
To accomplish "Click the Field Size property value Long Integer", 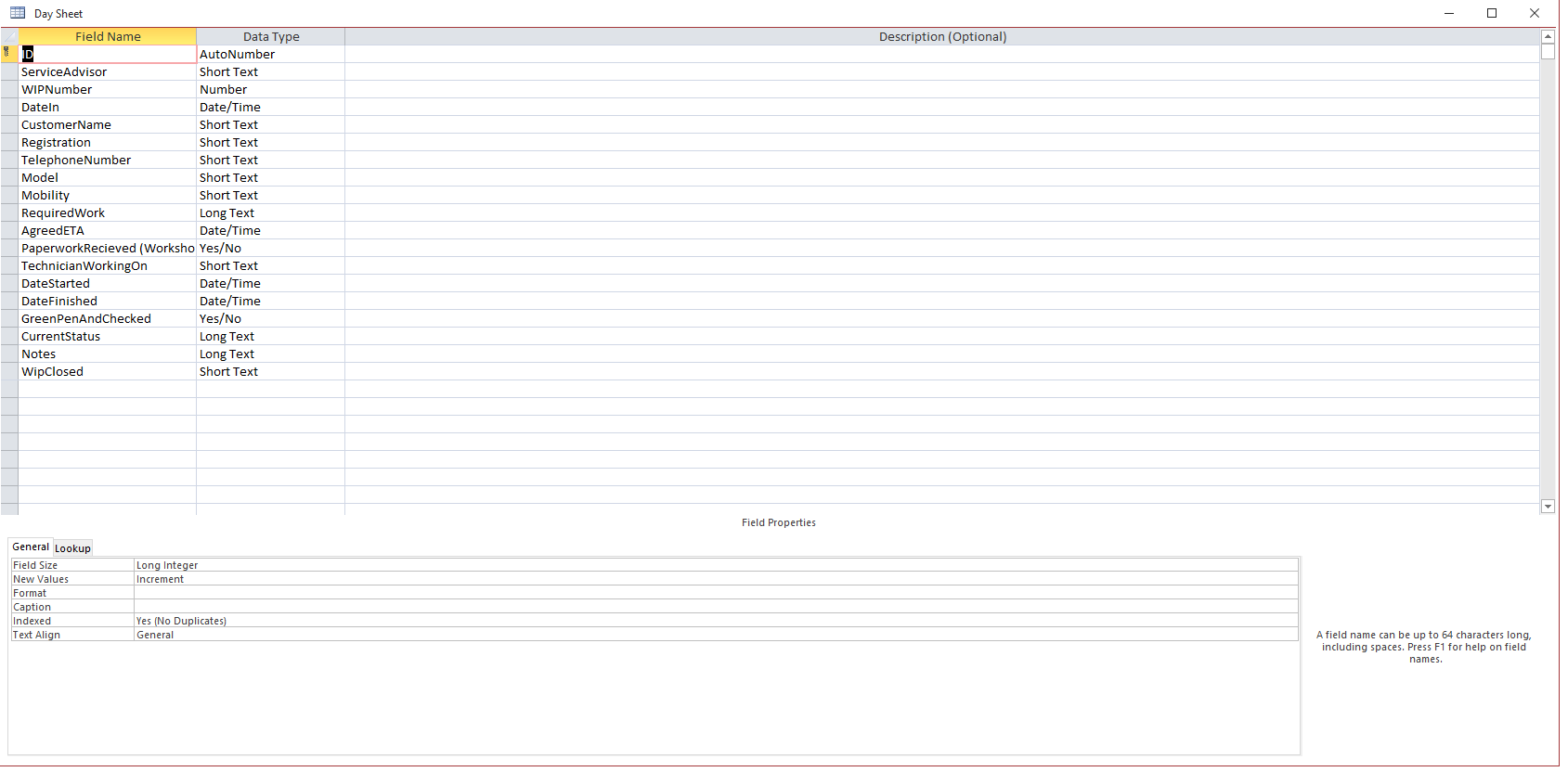I will coord(716,564).
